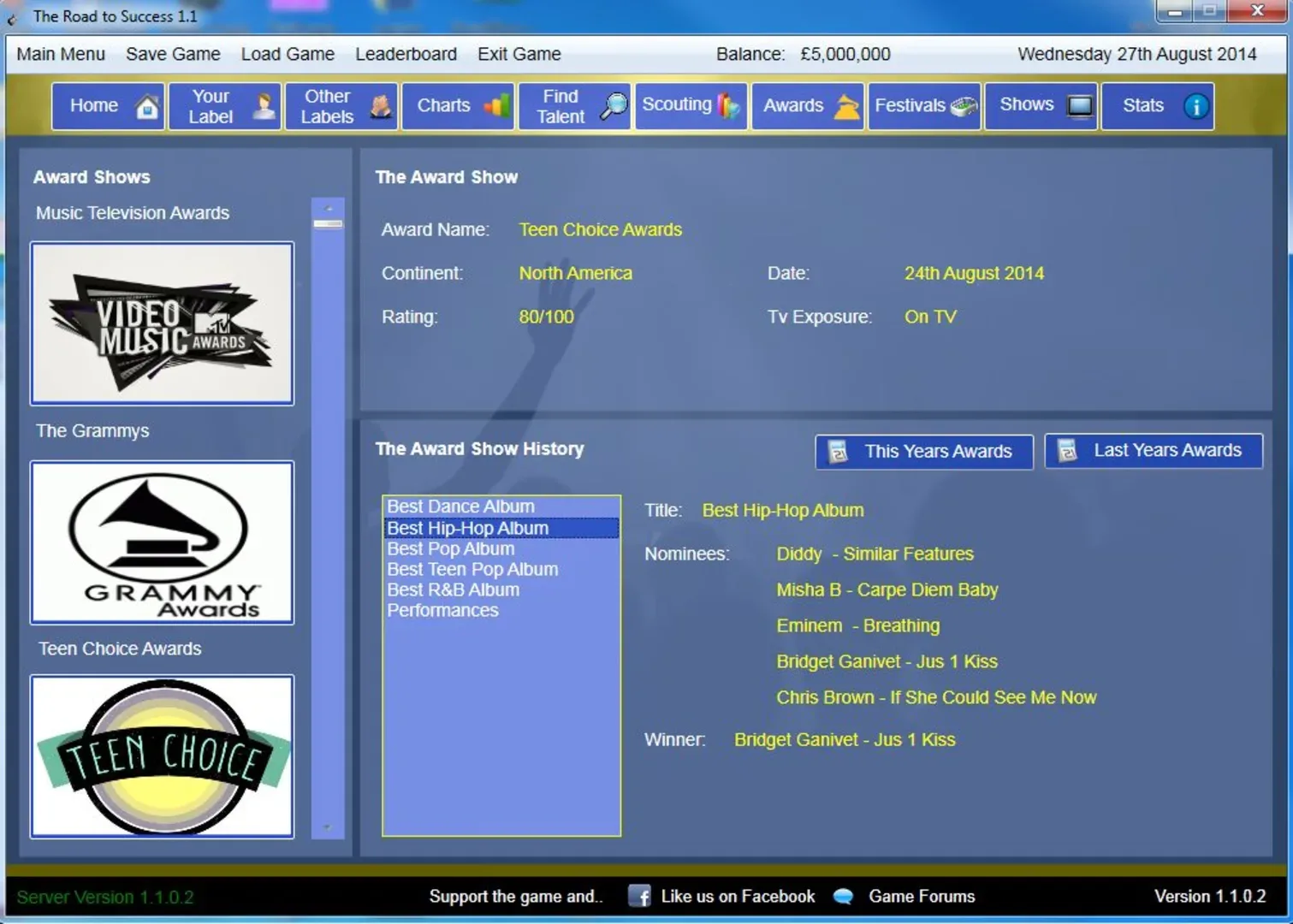Open the Awards trophy icon
The height and width of the screenshot is (924, 1293).
[x=846, y=107]
